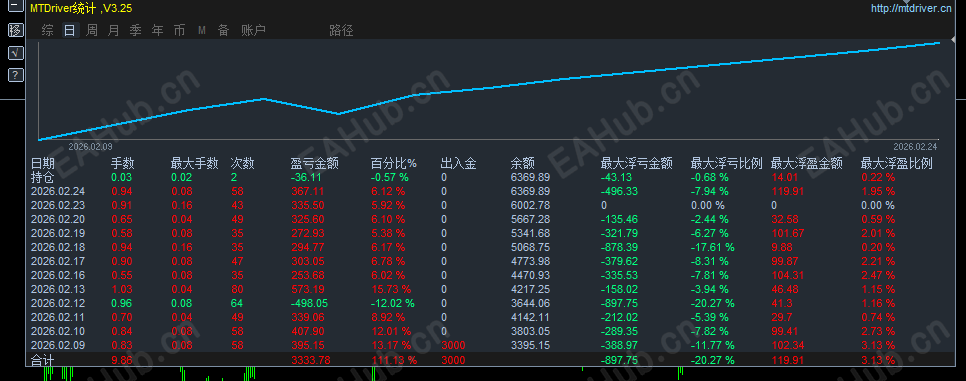Click the -17.61 % floating loss ratio

click(x=712, y=247)
